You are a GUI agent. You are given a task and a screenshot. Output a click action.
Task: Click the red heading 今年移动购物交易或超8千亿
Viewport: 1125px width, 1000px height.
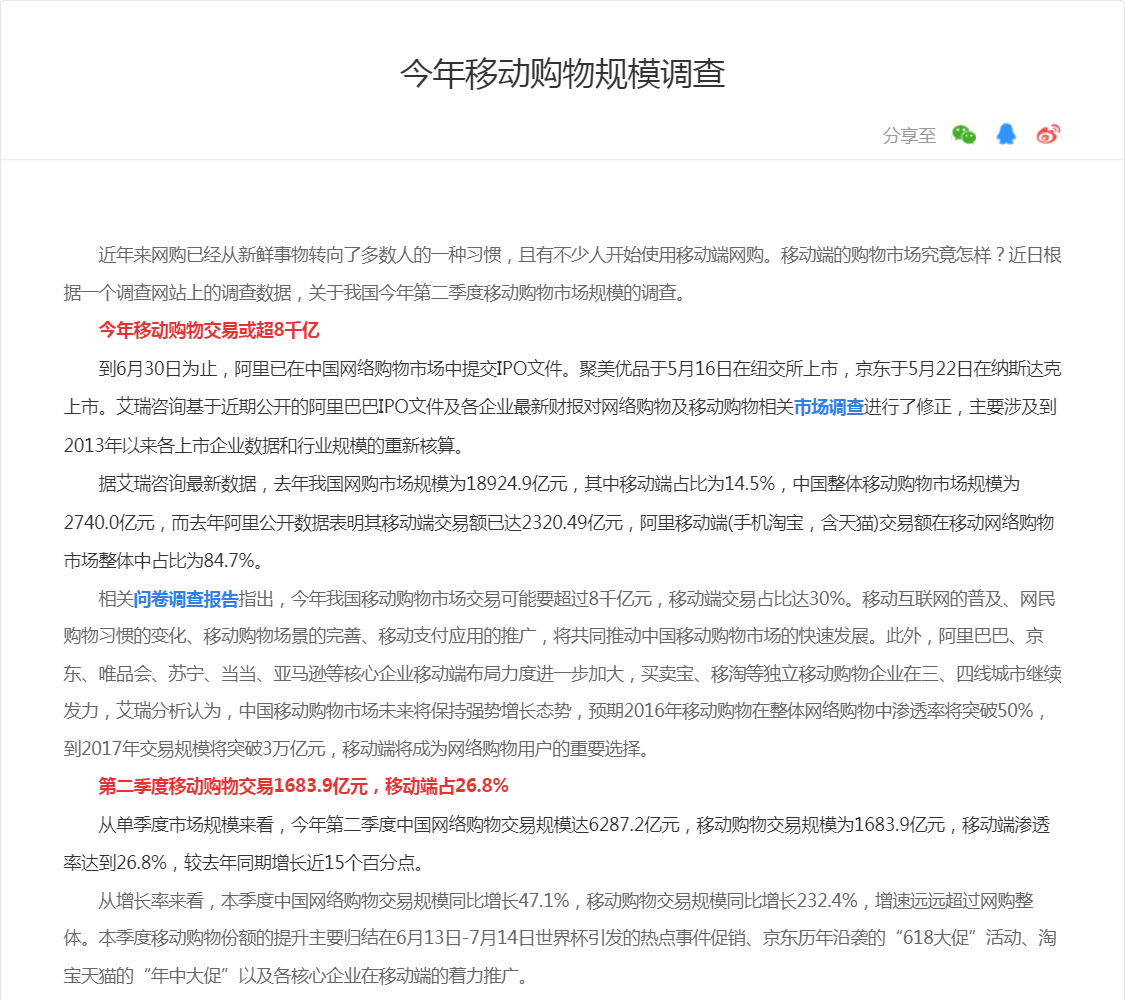tap(209, 330)
